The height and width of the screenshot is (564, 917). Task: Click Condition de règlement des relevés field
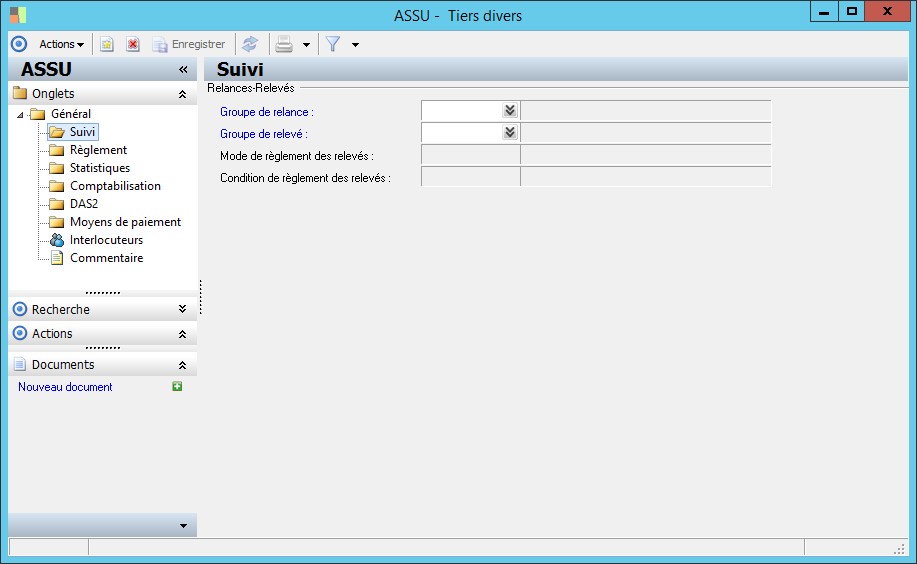point(471,177)
